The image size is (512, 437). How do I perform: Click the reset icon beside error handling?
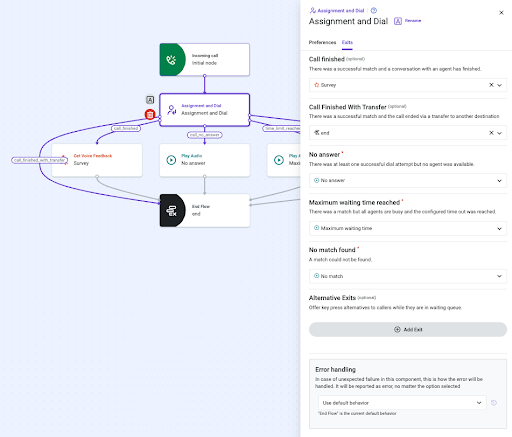click(x=494, y=403)
